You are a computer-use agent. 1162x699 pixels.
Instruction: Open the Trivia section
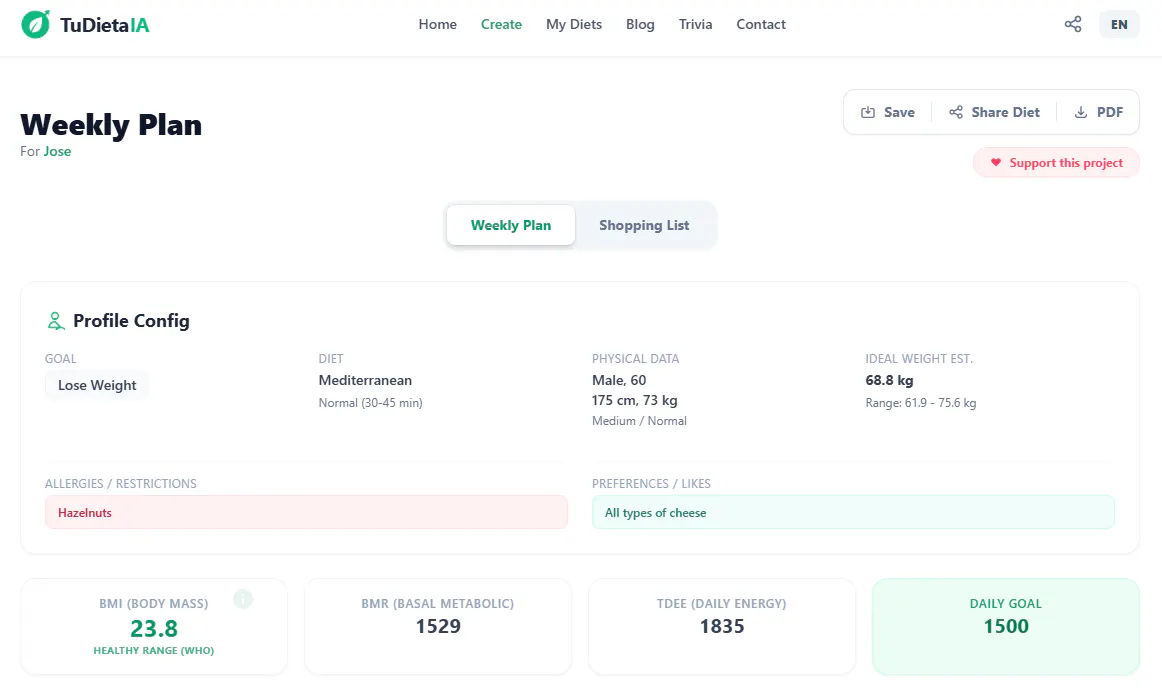[695, 24]
